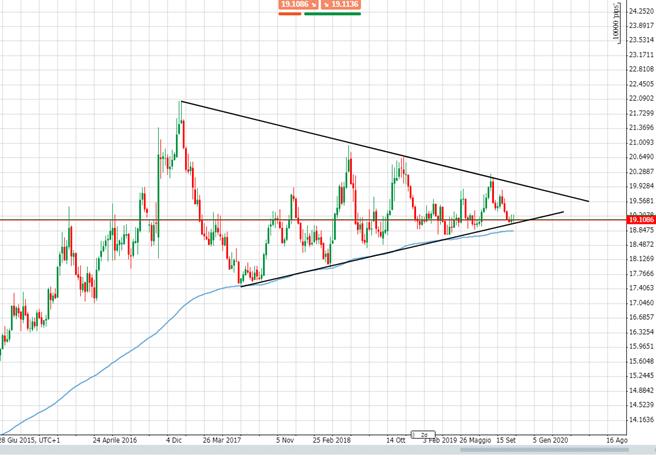Select the green underline bar below buy price
Viewport: 656px width, 459px height.
pyautogui.click(x=334, y=14)
